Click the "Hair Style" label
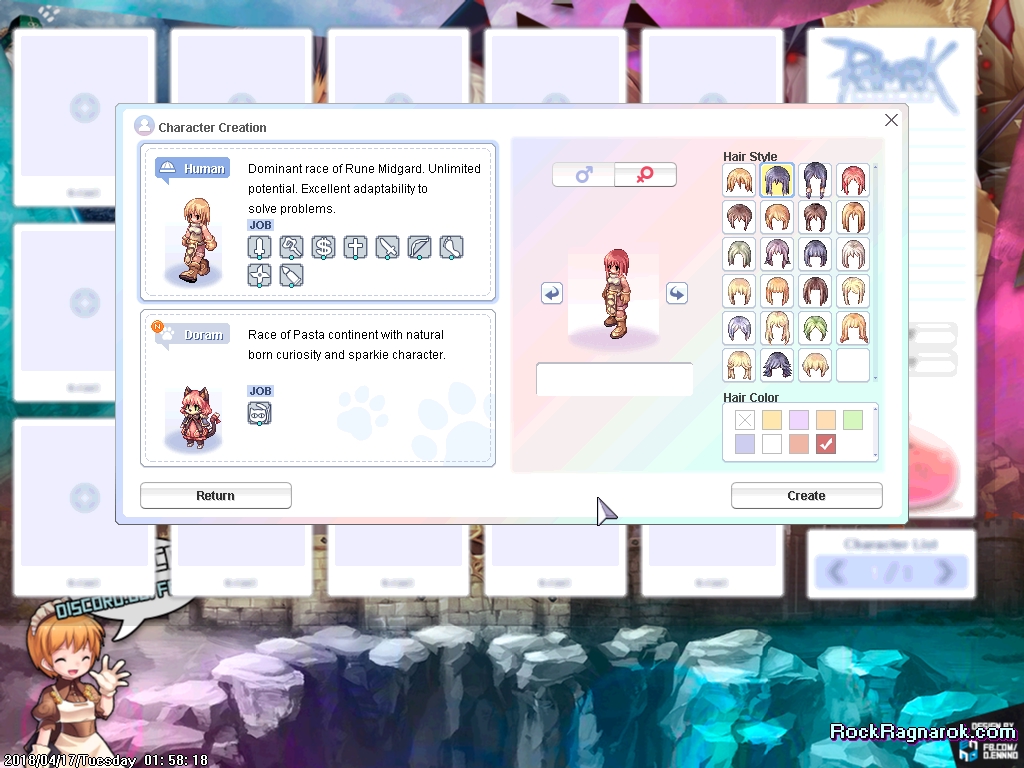The height and width of the screenshot is (768, 1024). pos(750,157)
